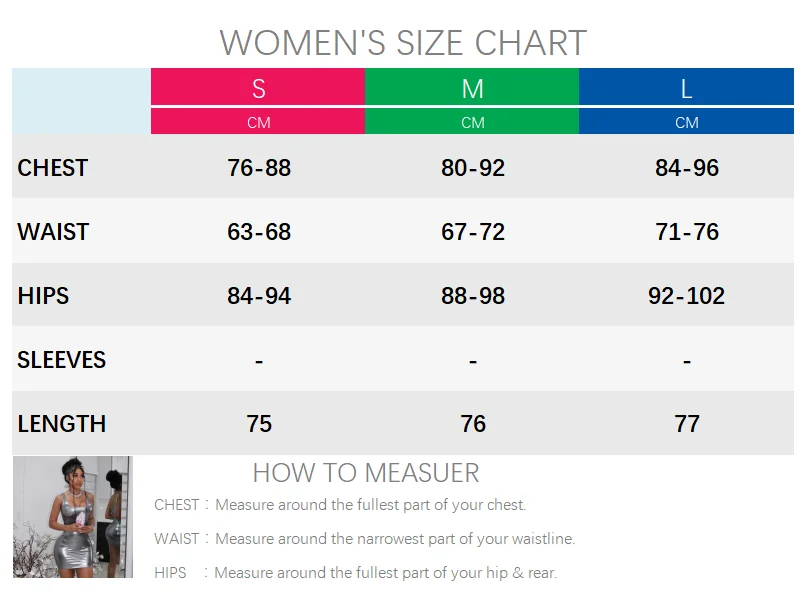Click the S chest value 76-88
Image resolution: width=806 pixels, height=607 pixels.
pos(259,168)
